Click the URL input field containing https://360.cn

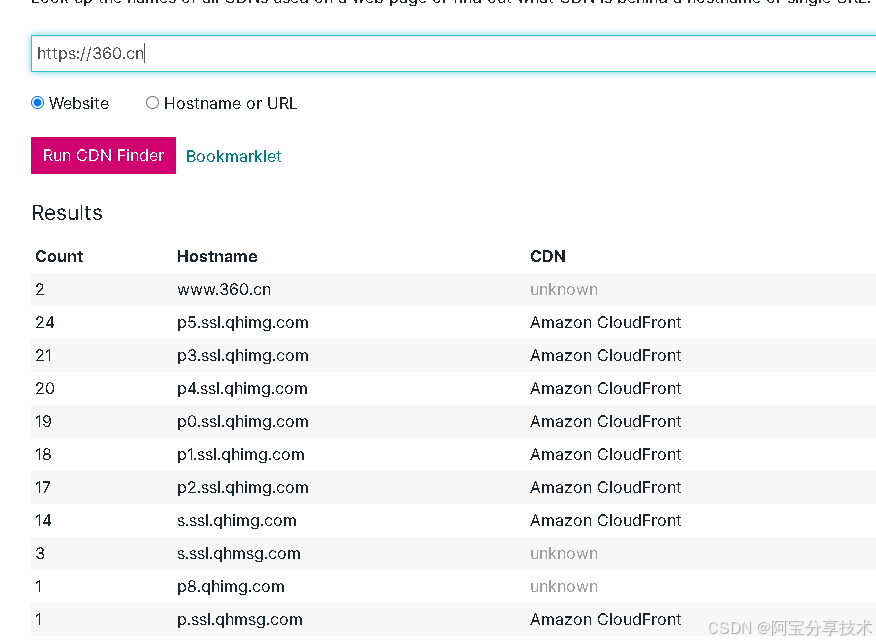click(x=454, y=54)
